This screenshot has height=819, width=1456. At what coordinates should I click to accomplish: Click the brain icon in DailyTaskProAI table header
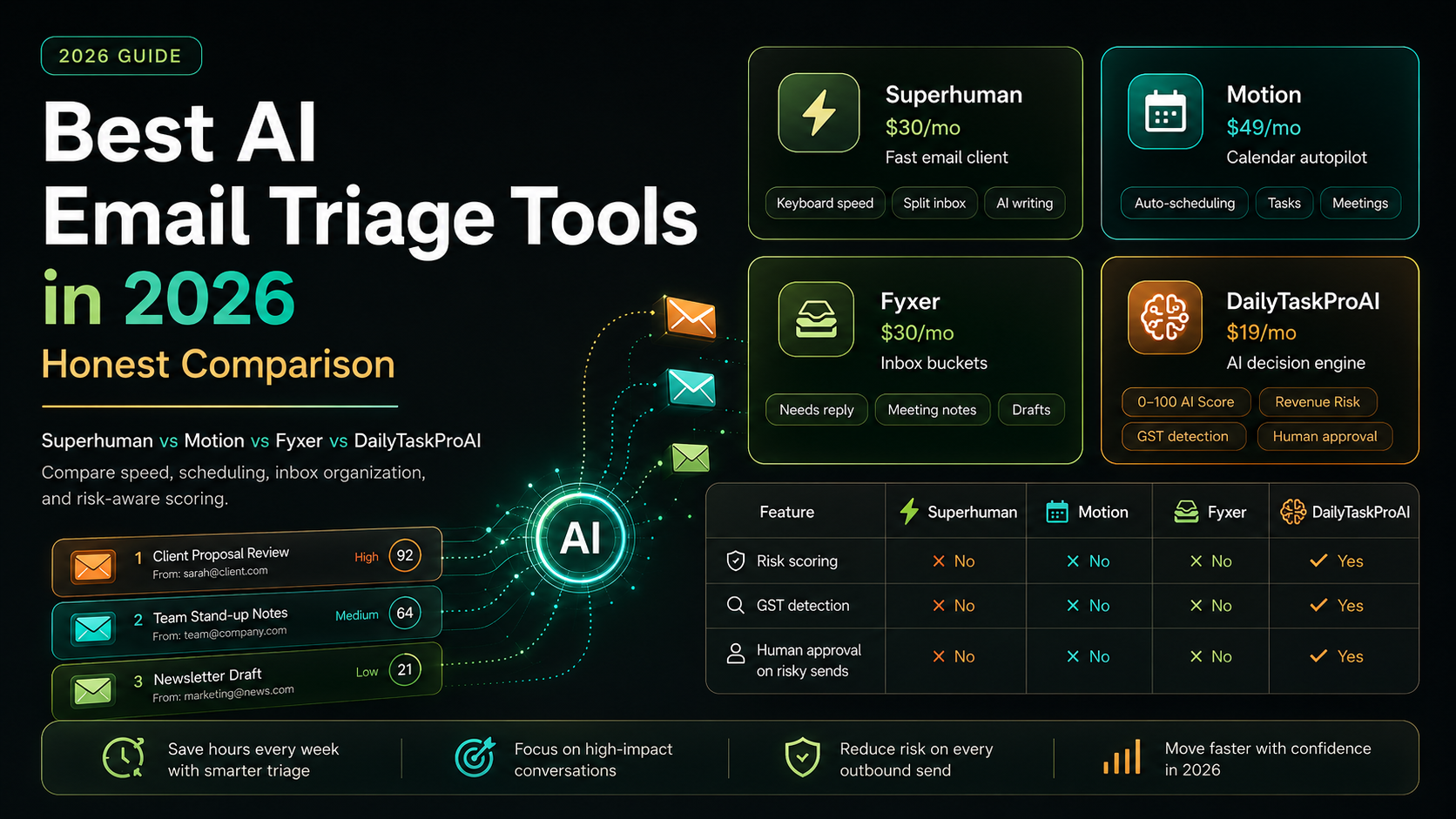point(1293,512)
